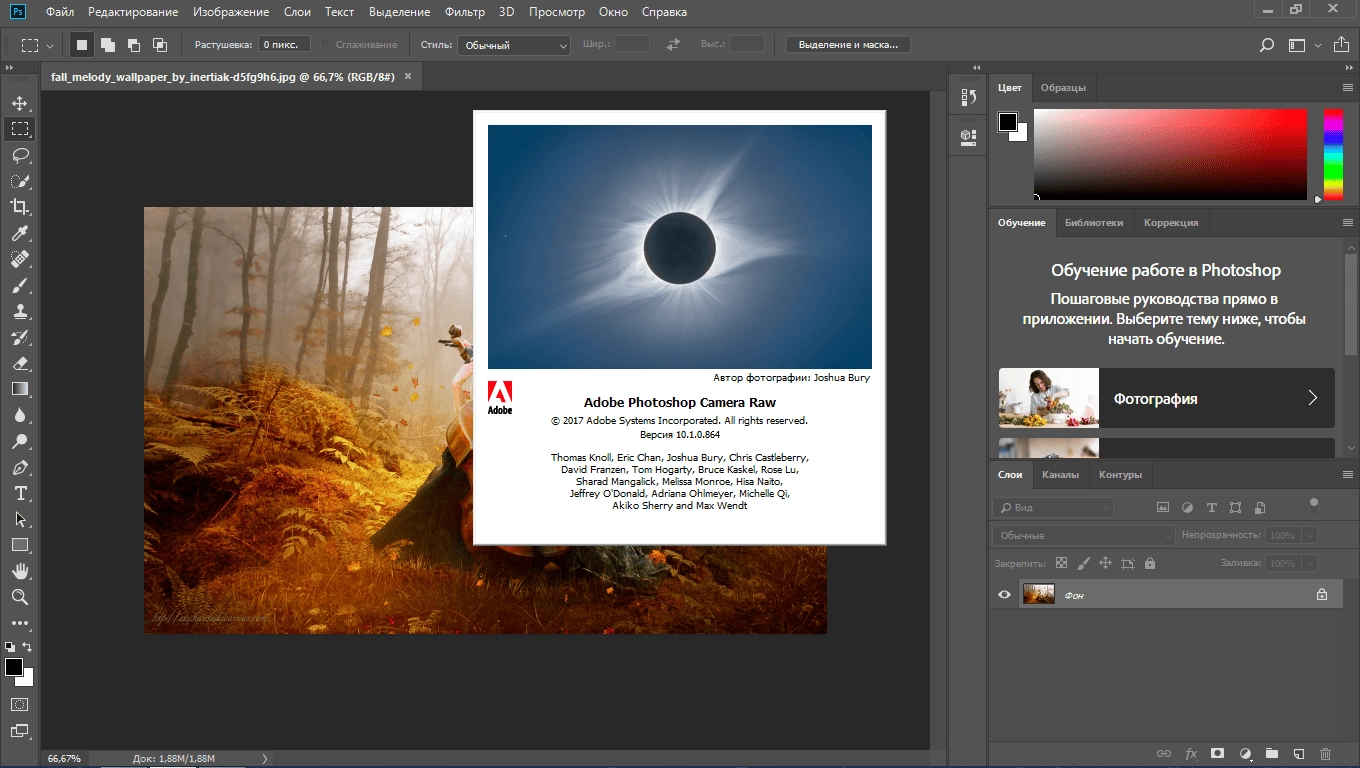Select the Фон layer thumbnail
This screenshot has height=768, width=1360.
point(1040,595)
